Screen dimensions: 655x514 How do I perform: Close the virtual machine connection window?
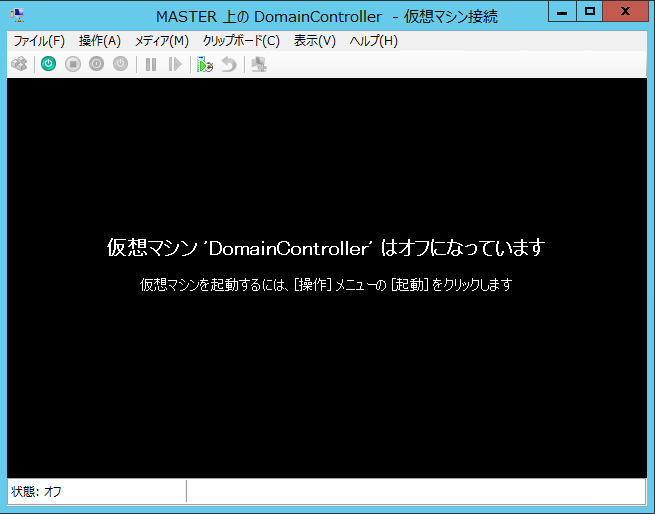[x=625, y=11]
